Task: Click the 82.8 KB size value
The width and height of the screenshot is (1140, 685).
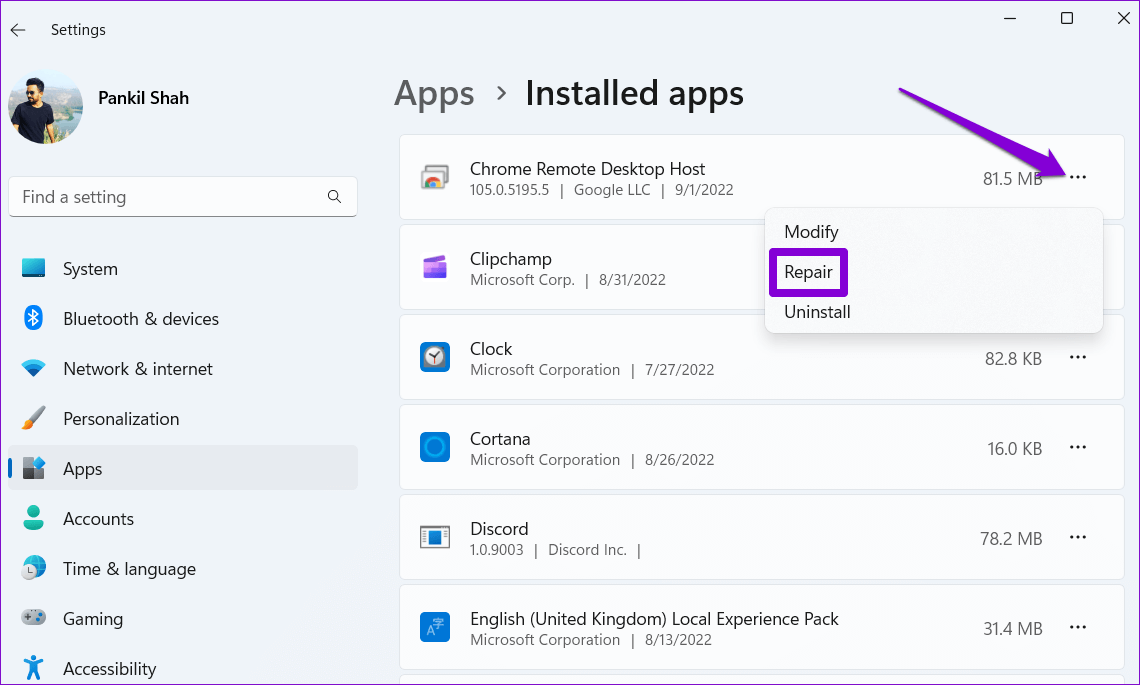Action: [1013, 358]
